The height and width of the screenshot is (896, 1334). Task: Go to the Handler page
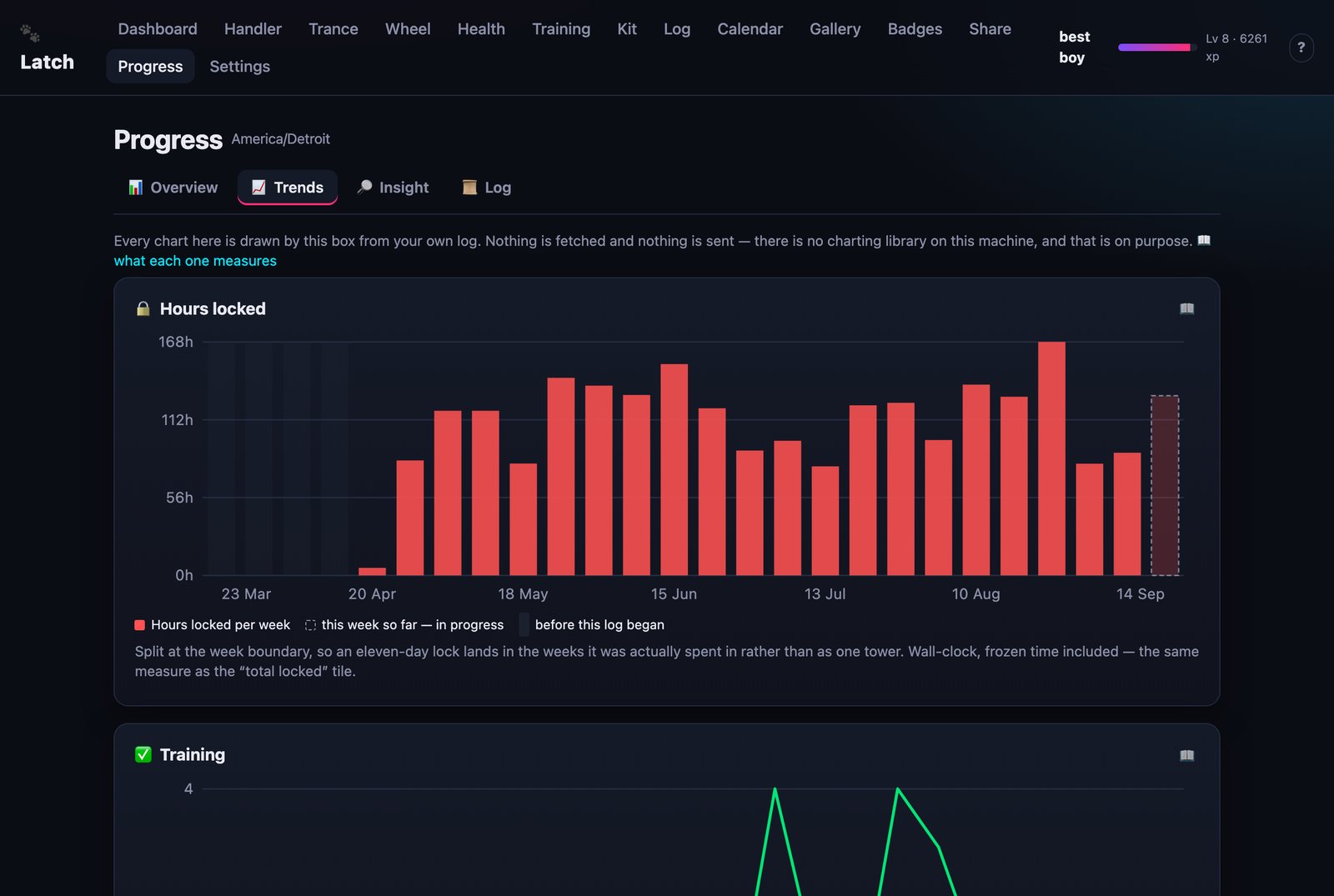(x=253, y=29)
